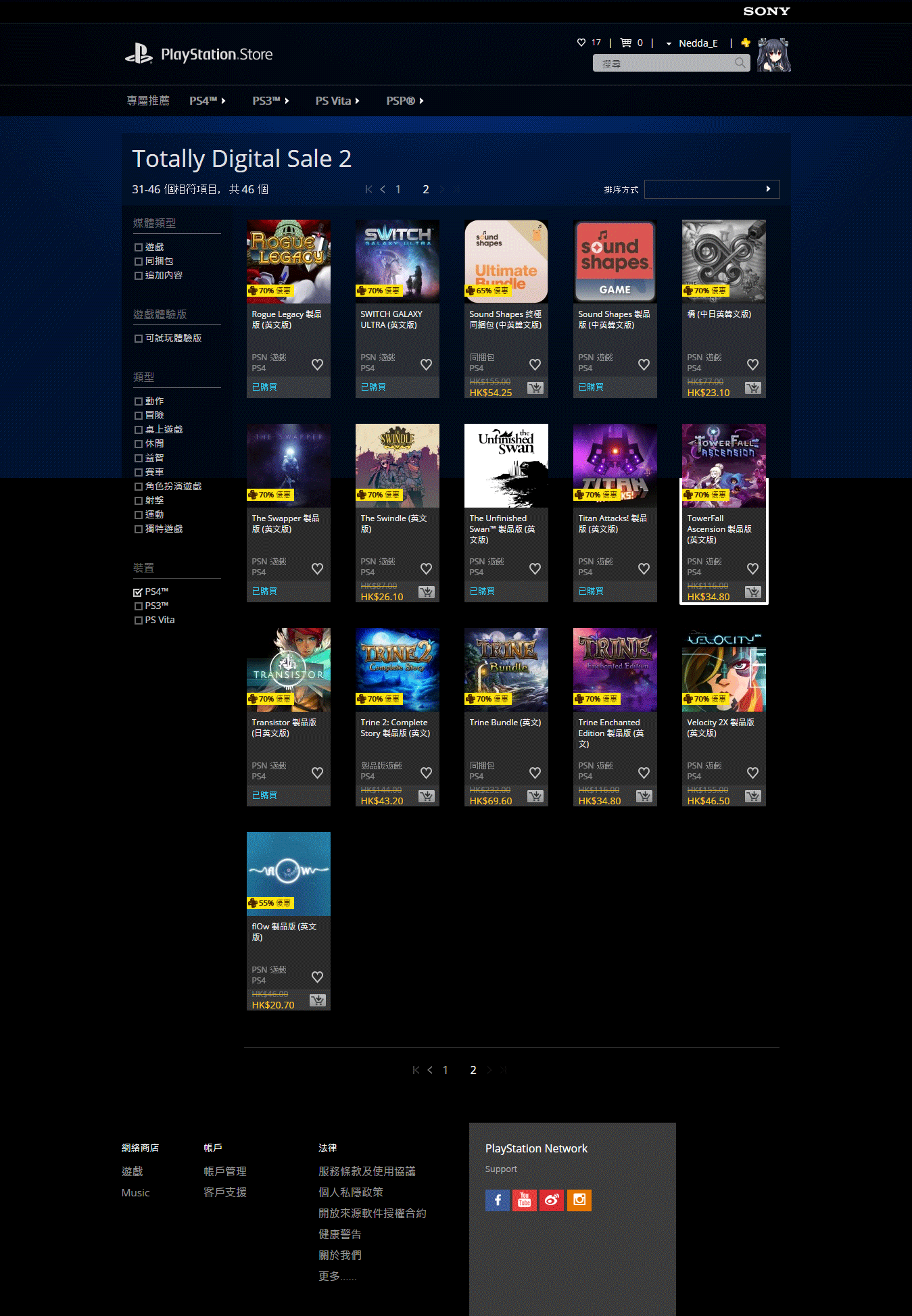This screenshot has height=1316, width=912.
Task: Open Nedda_E account dropdown
Action: tap(692, 43)
